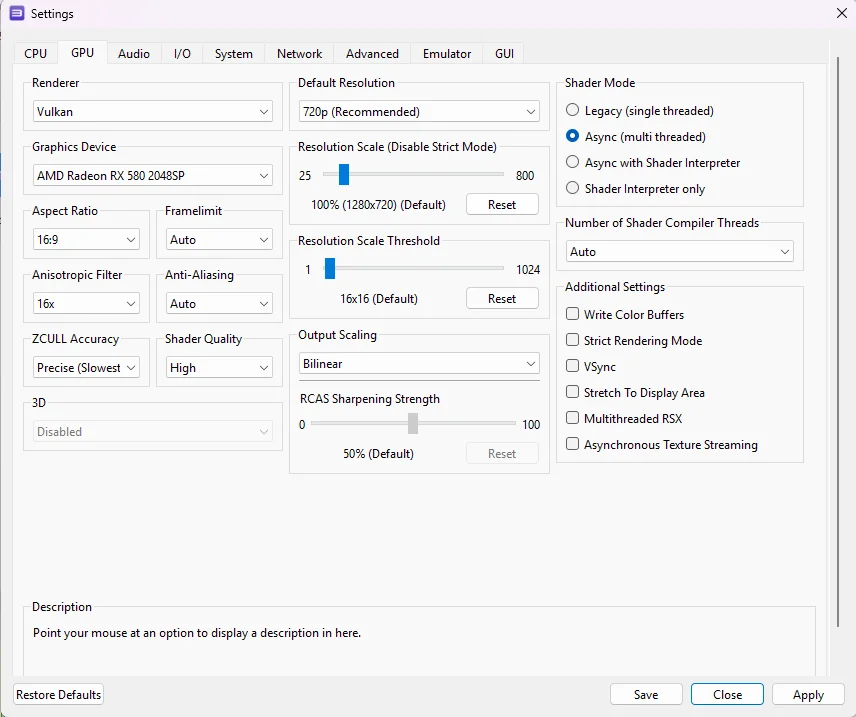Viewport: 856px width, 717px height.
Task: Open the GUI tab
Action: click(x=504, y=54)
